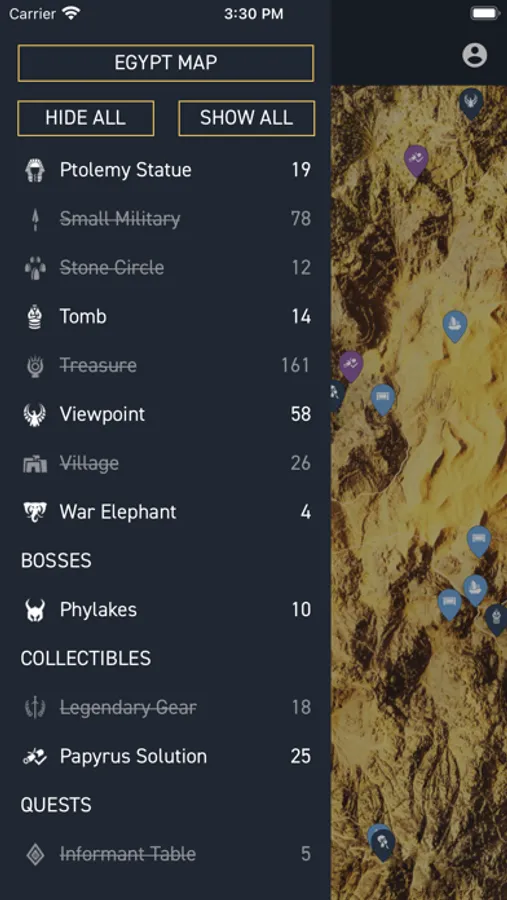The image size is (507, 900).
Task: Click the Ptolemy Statue pharaoh icon
Action: pos(35,170)
